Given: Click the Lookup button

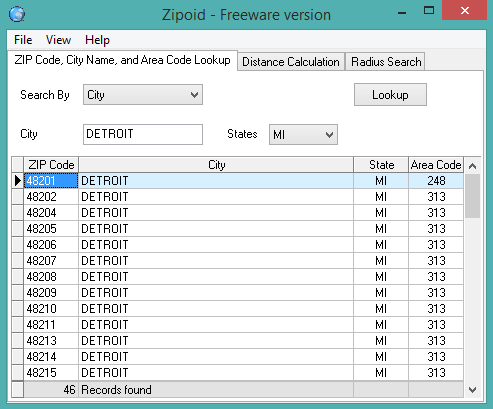Looking at the screenshot, I should (x=390, y=95).
